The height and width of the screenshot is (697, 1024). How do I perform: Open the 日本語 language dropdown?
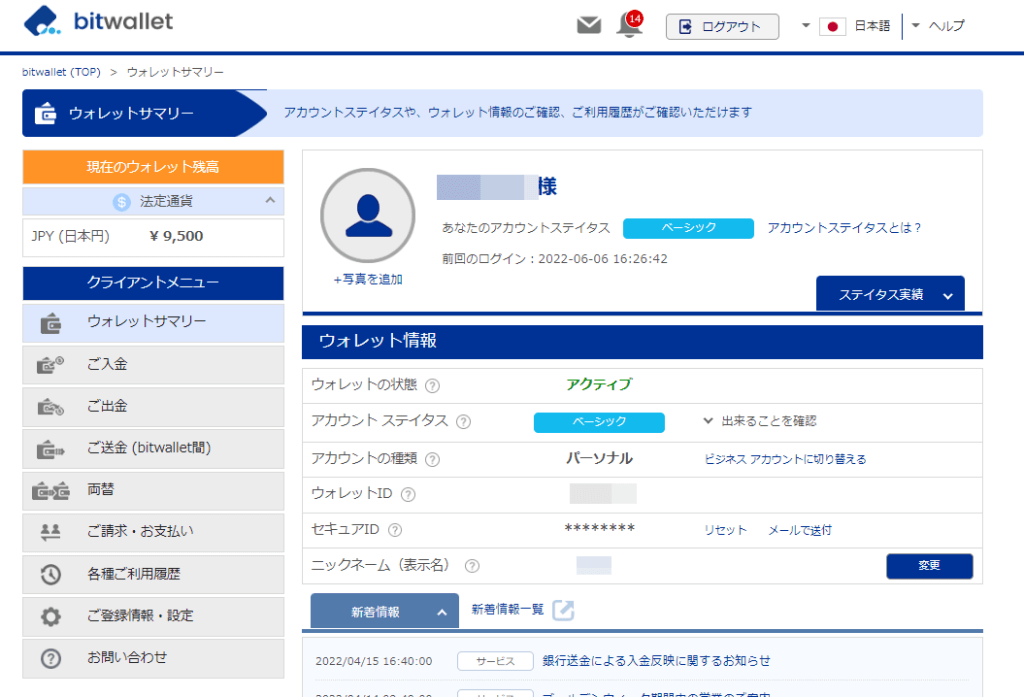[846, 25]
